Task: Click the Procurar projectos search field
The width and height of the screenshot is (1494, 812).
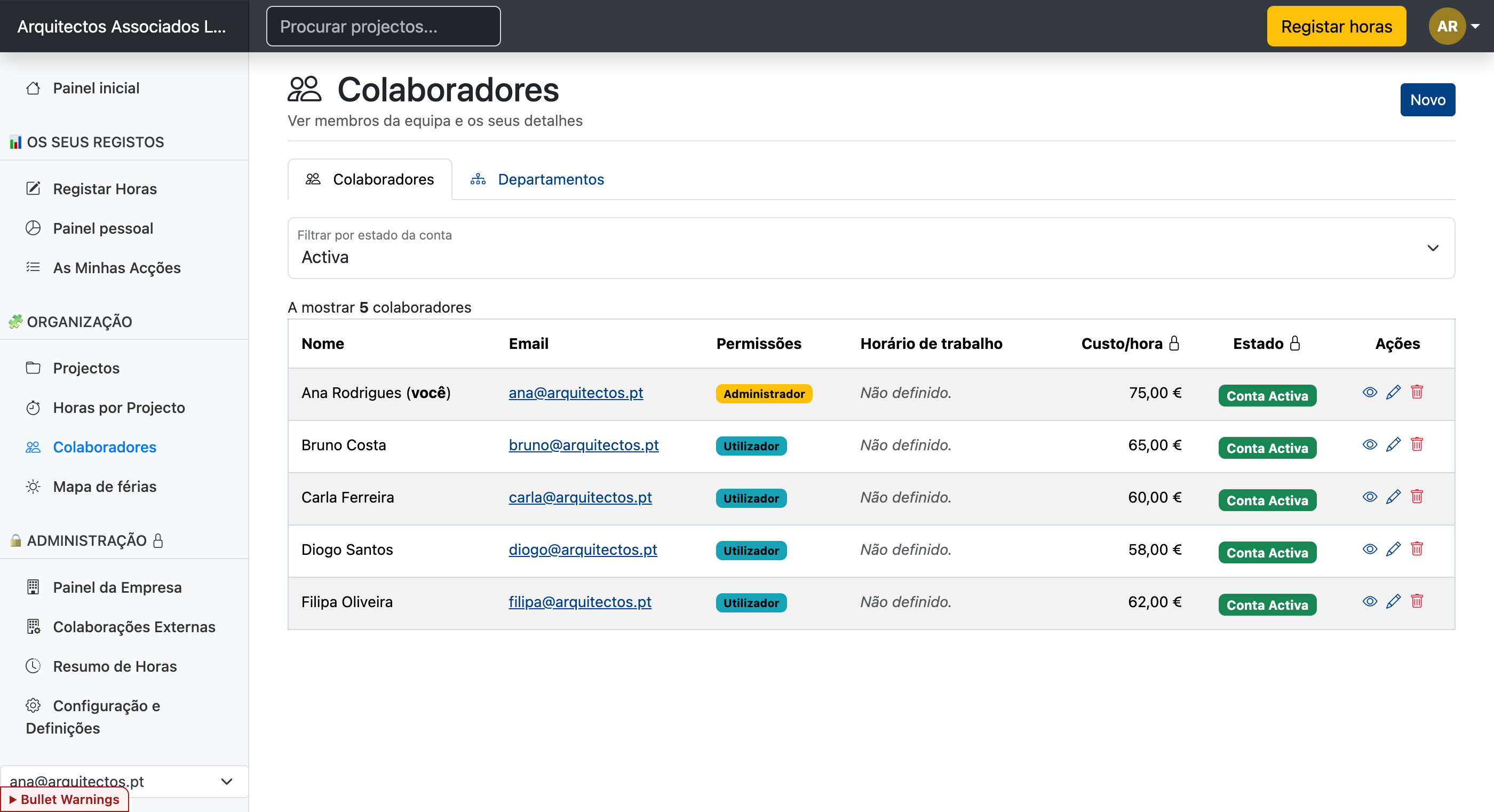Action: coord(383,26)
